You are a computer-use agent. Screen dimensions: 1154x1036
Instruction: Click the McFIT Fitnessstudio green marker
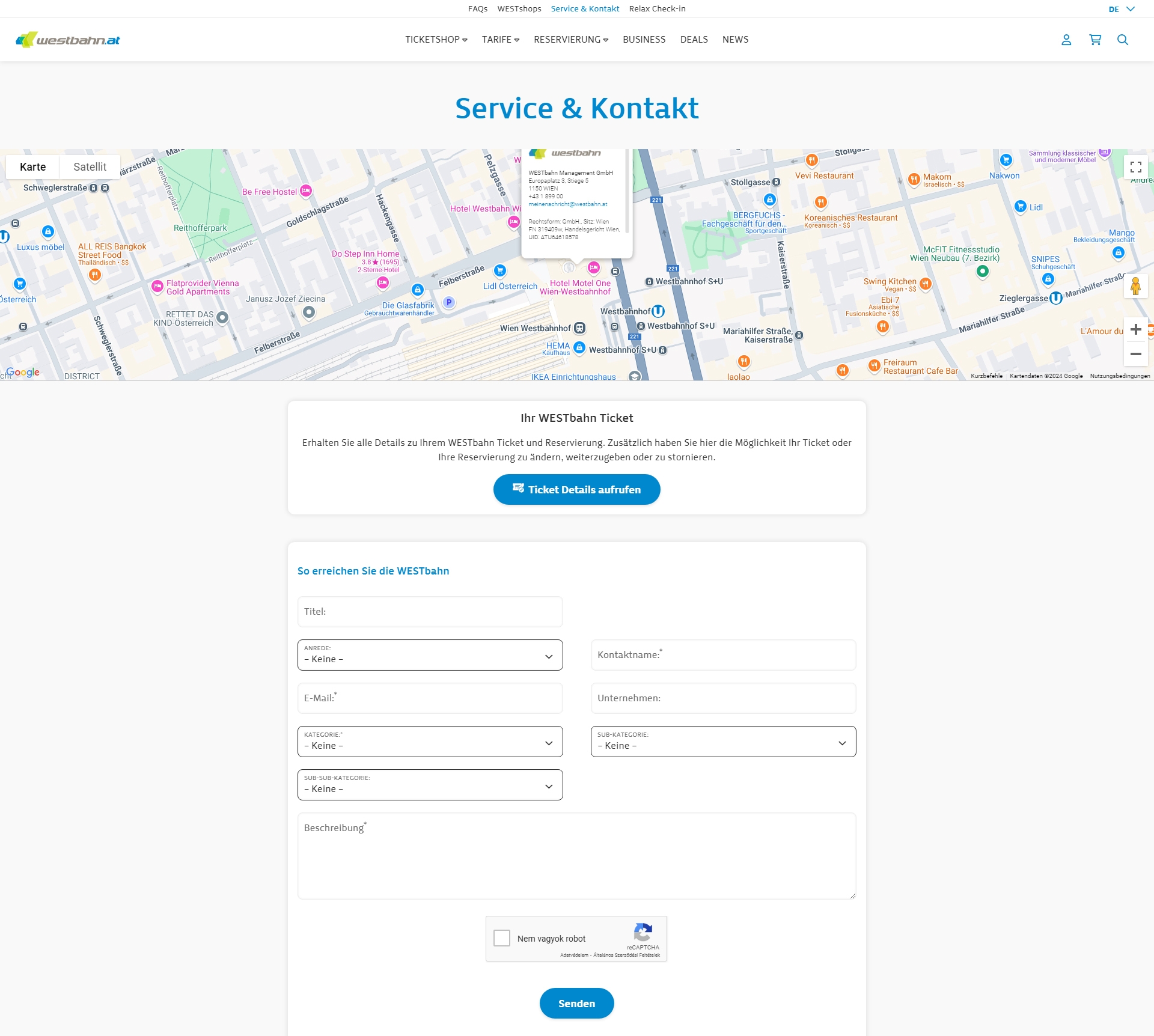[x=983, y=272]
